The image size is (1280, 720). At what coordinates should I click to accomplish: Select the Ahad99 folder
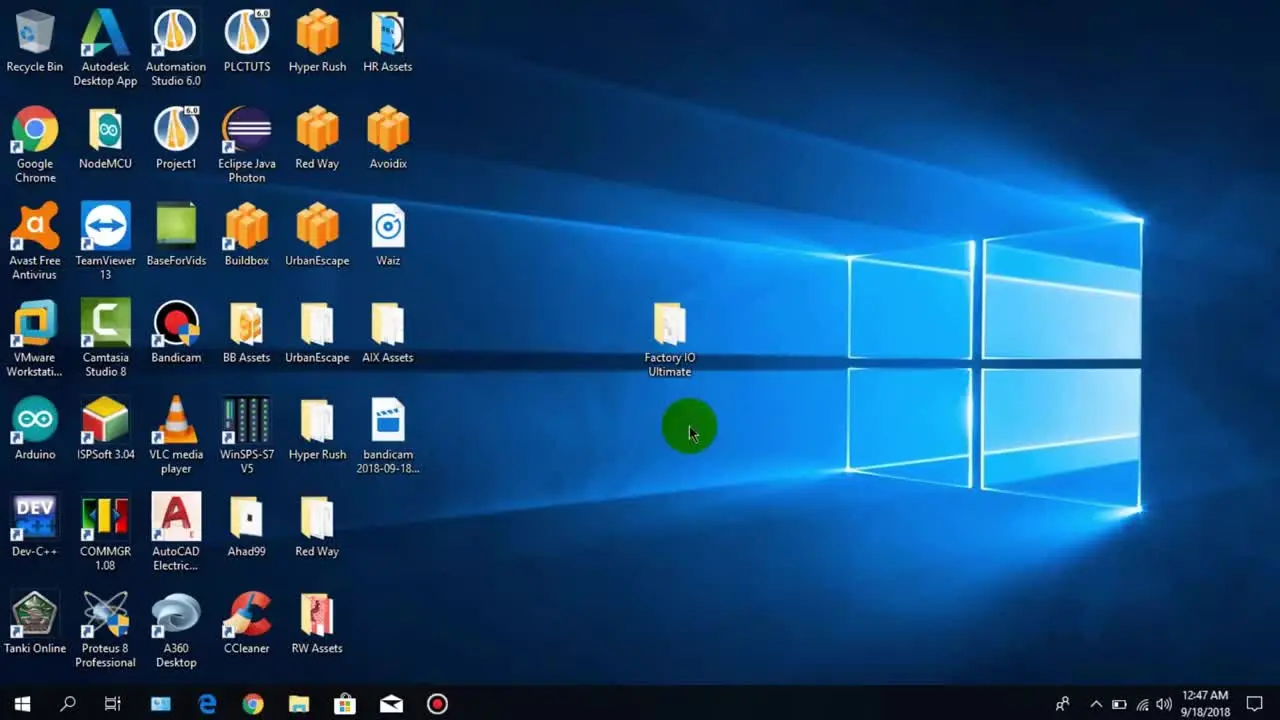247,527
